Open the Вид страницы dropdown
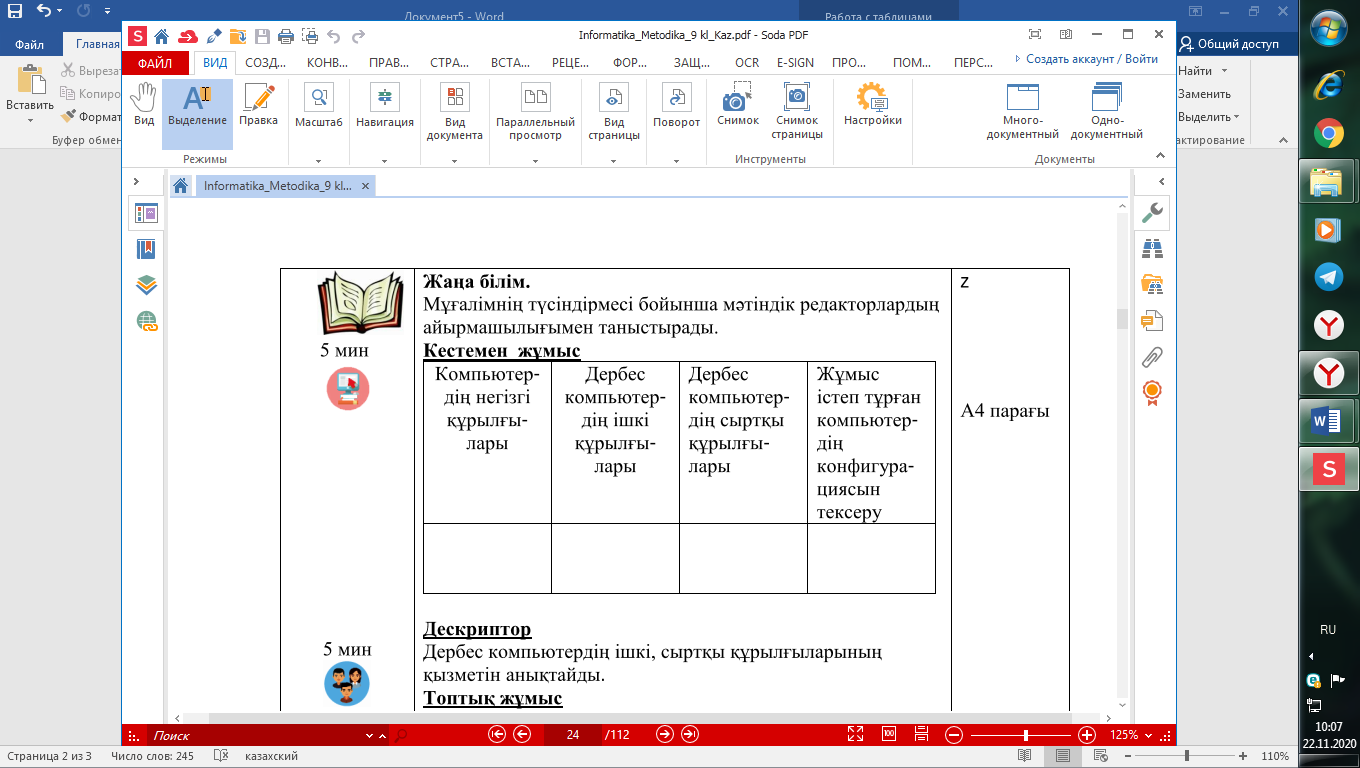1360x768 pixels. coord(613,124)
